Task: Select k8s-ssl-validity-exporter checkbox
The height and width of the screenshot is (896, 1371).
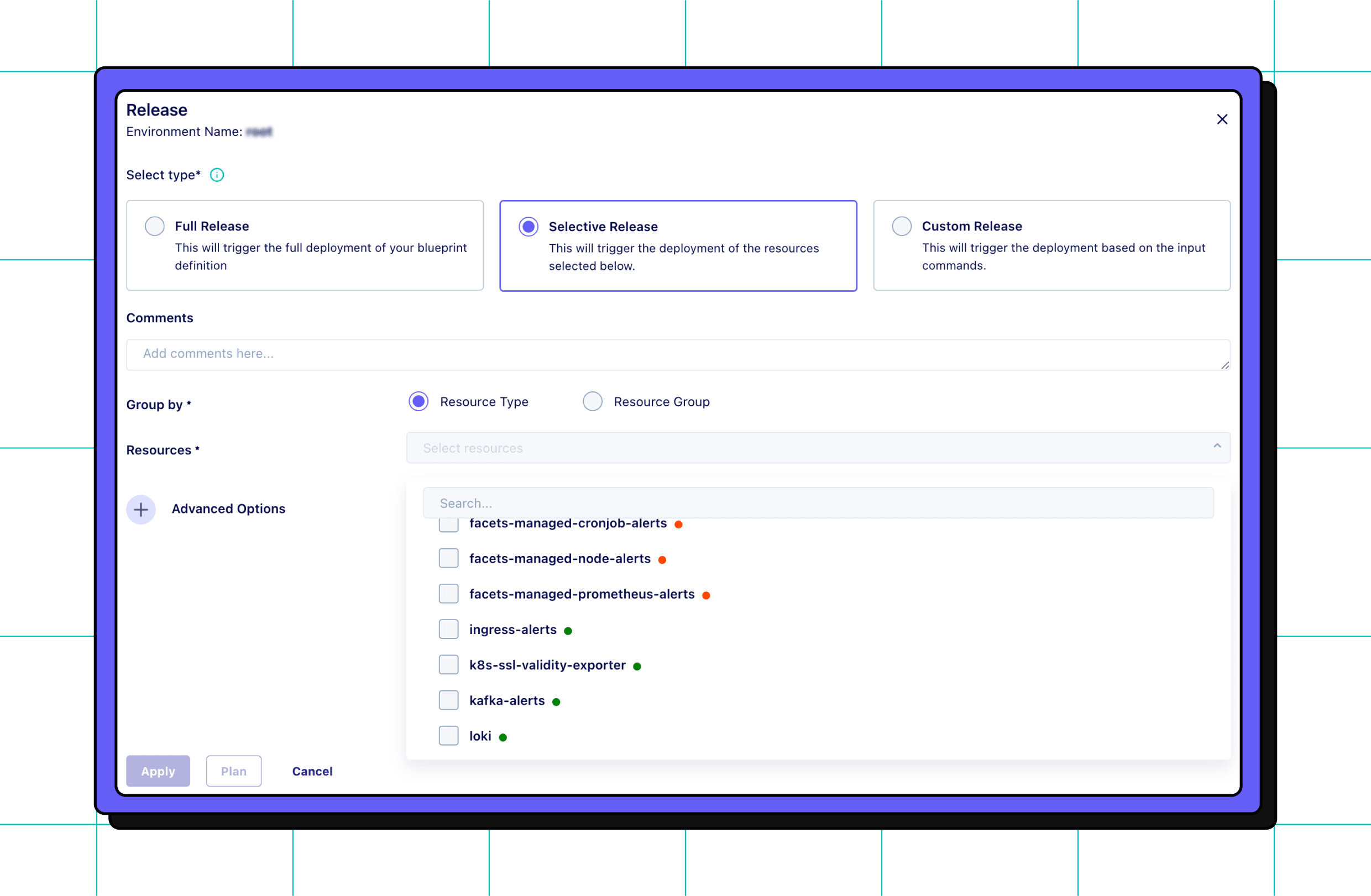Action: [448, 665]
